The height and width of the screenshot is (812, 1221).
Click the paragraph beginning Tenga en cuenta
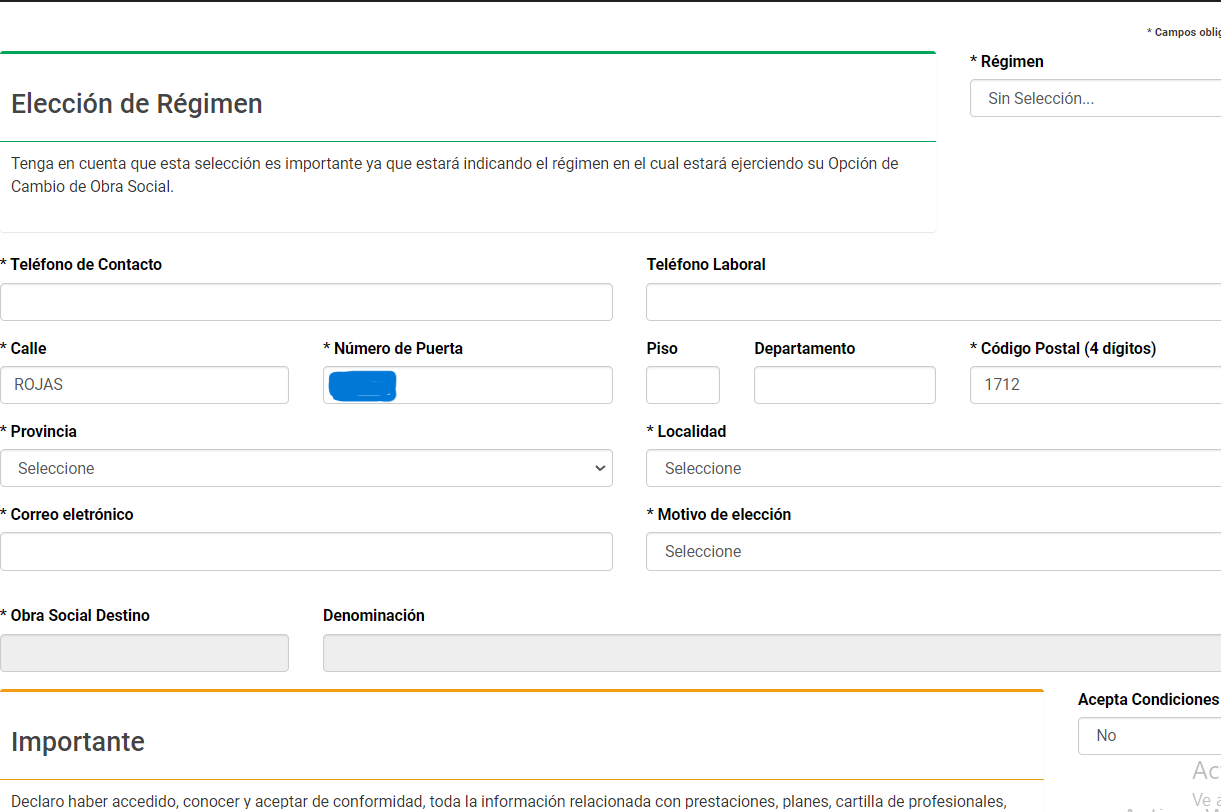(454, 175)
